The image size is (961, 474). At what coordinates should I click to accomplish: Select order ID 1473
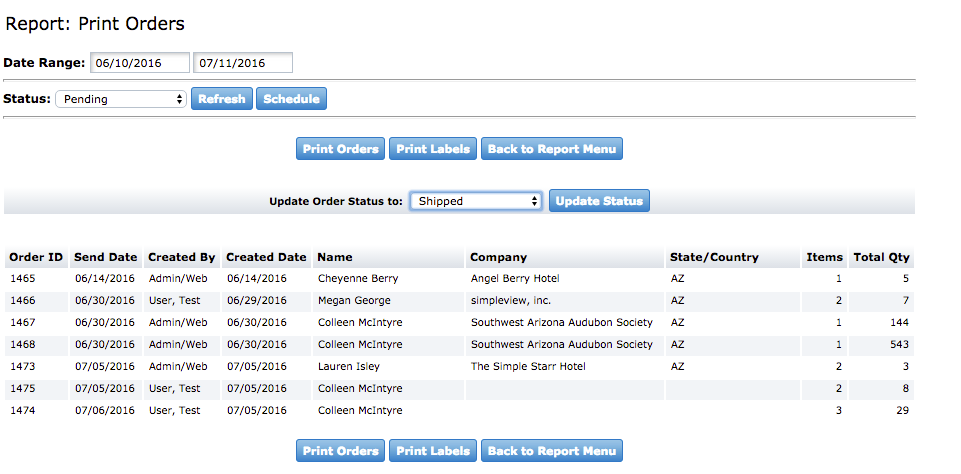[23, 367]
